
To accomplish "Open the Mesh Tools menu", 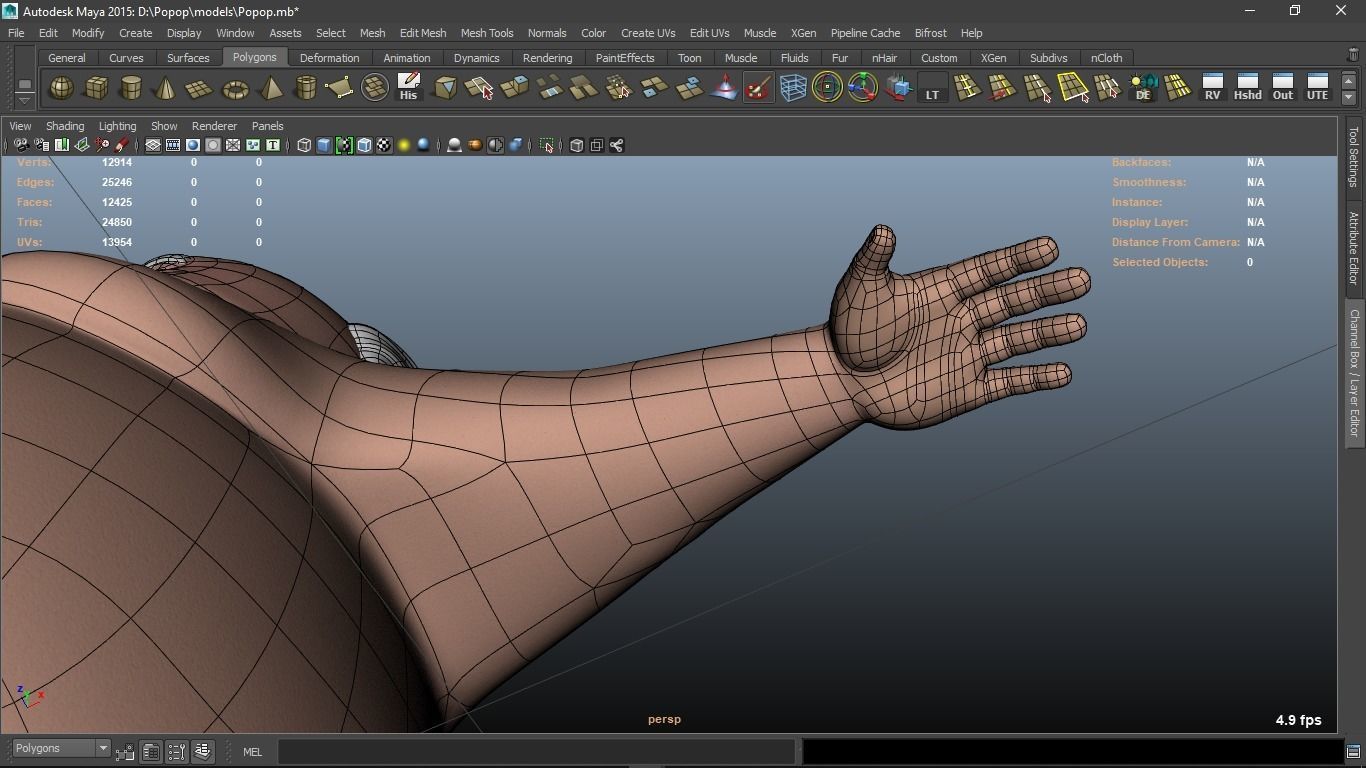I will tap(487, 33).
